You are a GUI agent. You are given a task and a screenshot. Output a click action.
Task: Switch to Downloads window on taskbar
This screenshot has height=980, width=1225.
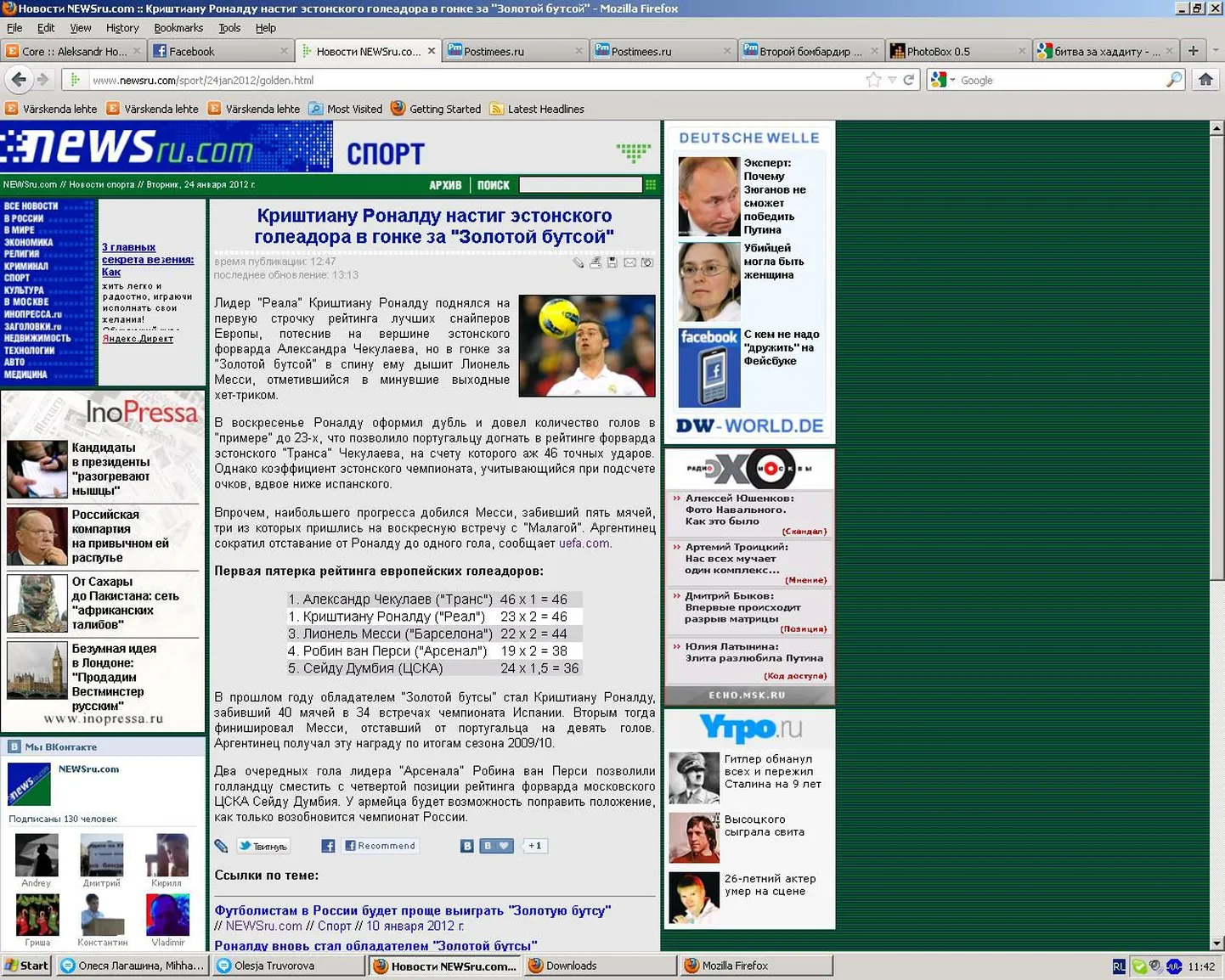tap(600, 966)
